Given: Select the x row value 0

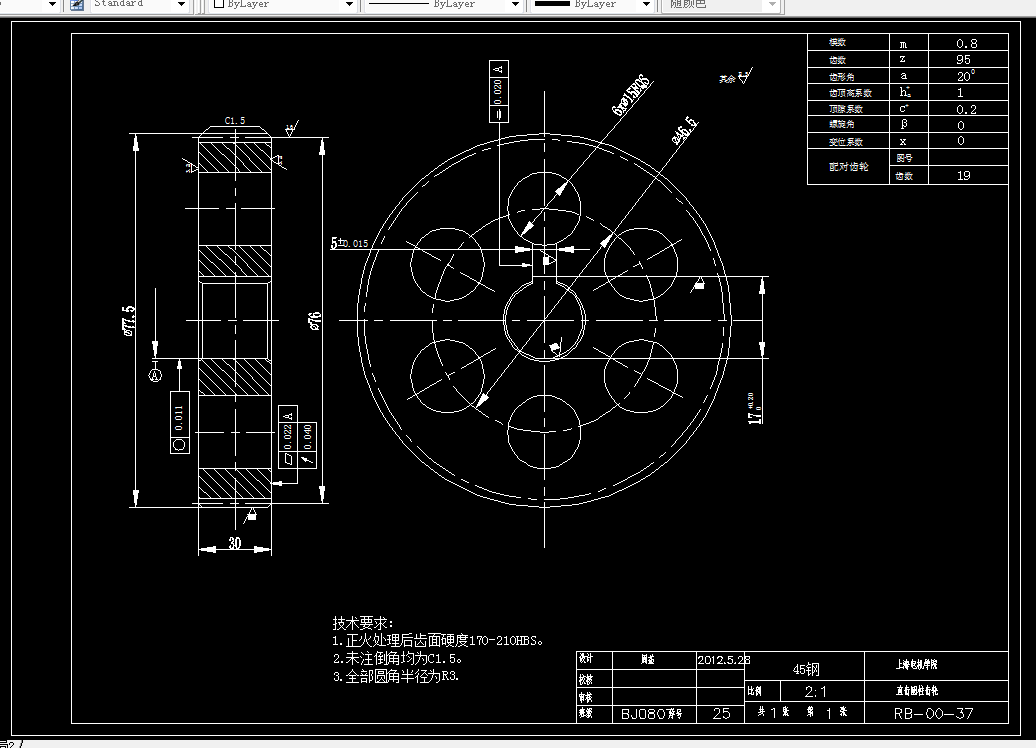Looking at the screenshot, I should 961,141.
